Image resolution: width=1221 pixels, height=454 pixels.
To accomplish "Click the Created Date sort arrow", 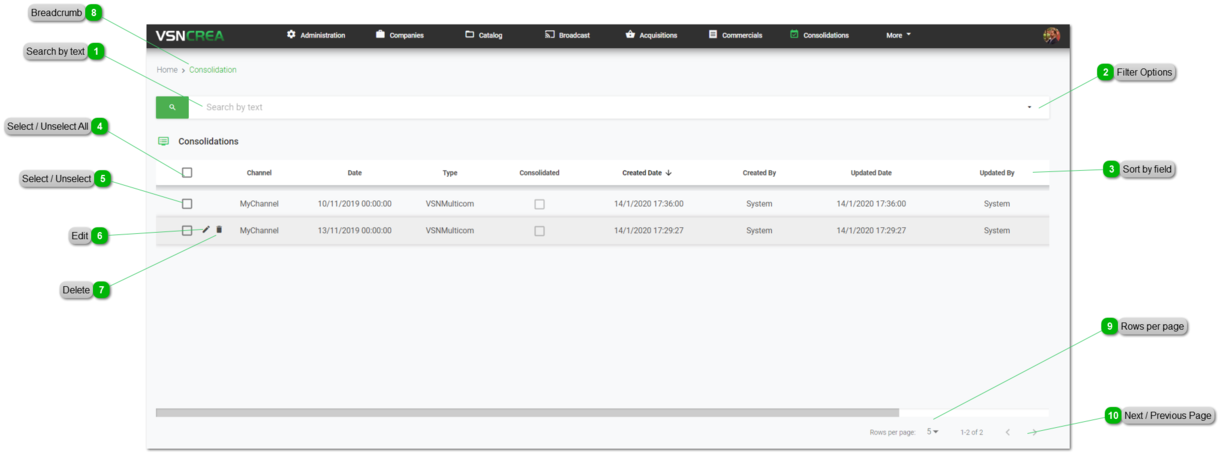I will click(x=669, y=173).
